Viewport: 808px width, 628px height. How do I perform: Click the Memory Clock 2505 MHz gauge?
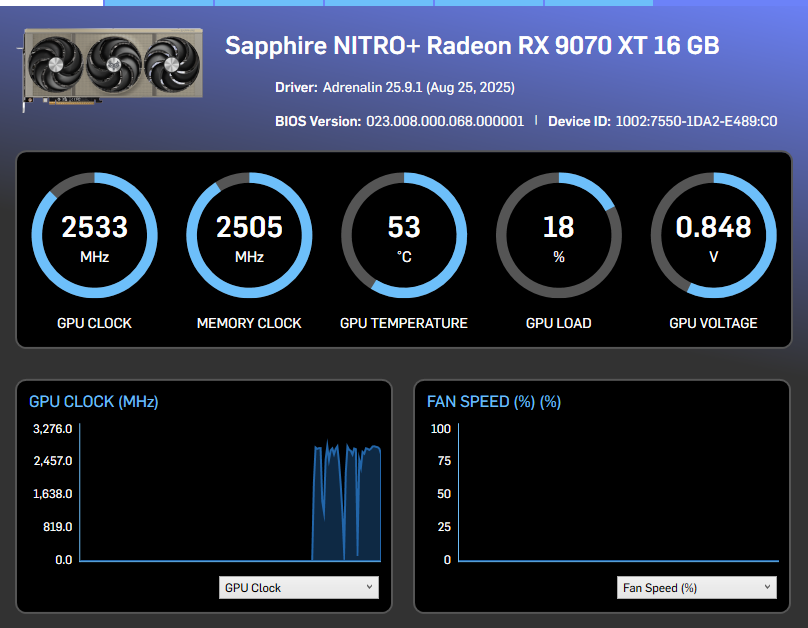(x=249, y=235)
